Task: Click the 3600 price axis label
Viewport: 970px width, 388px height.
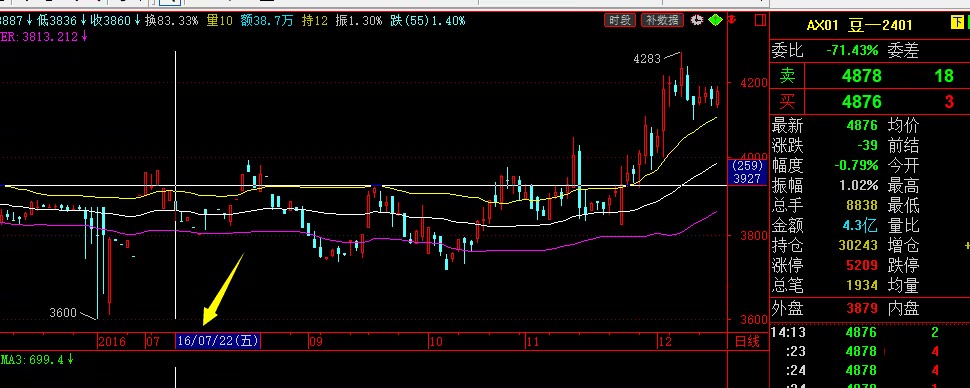Action: click(753, 319)
